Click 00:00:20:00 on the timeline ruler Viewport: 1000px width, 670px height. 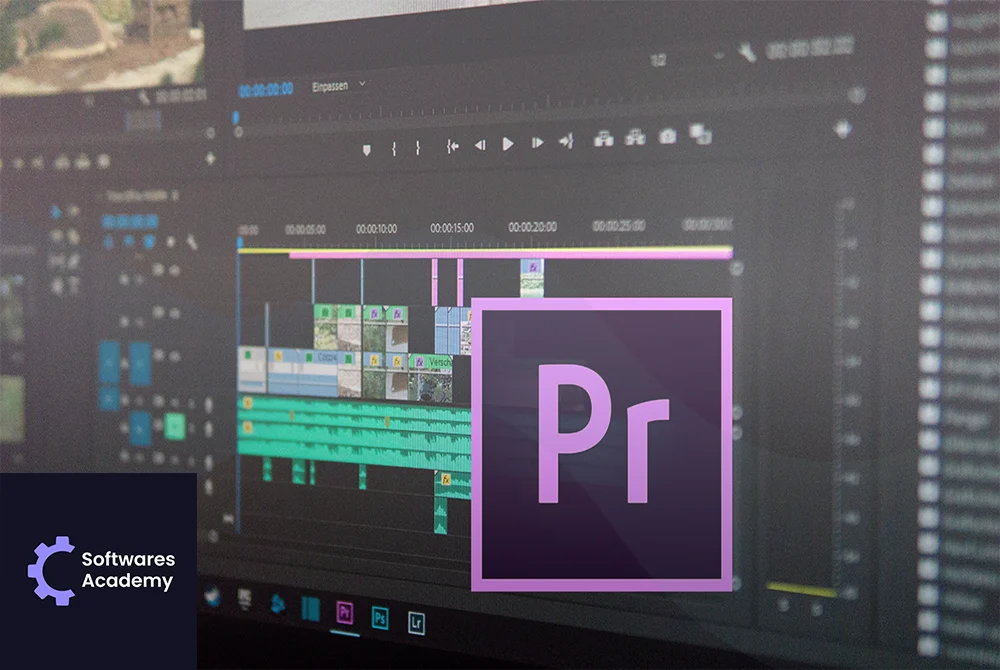(x=533, y=226)
